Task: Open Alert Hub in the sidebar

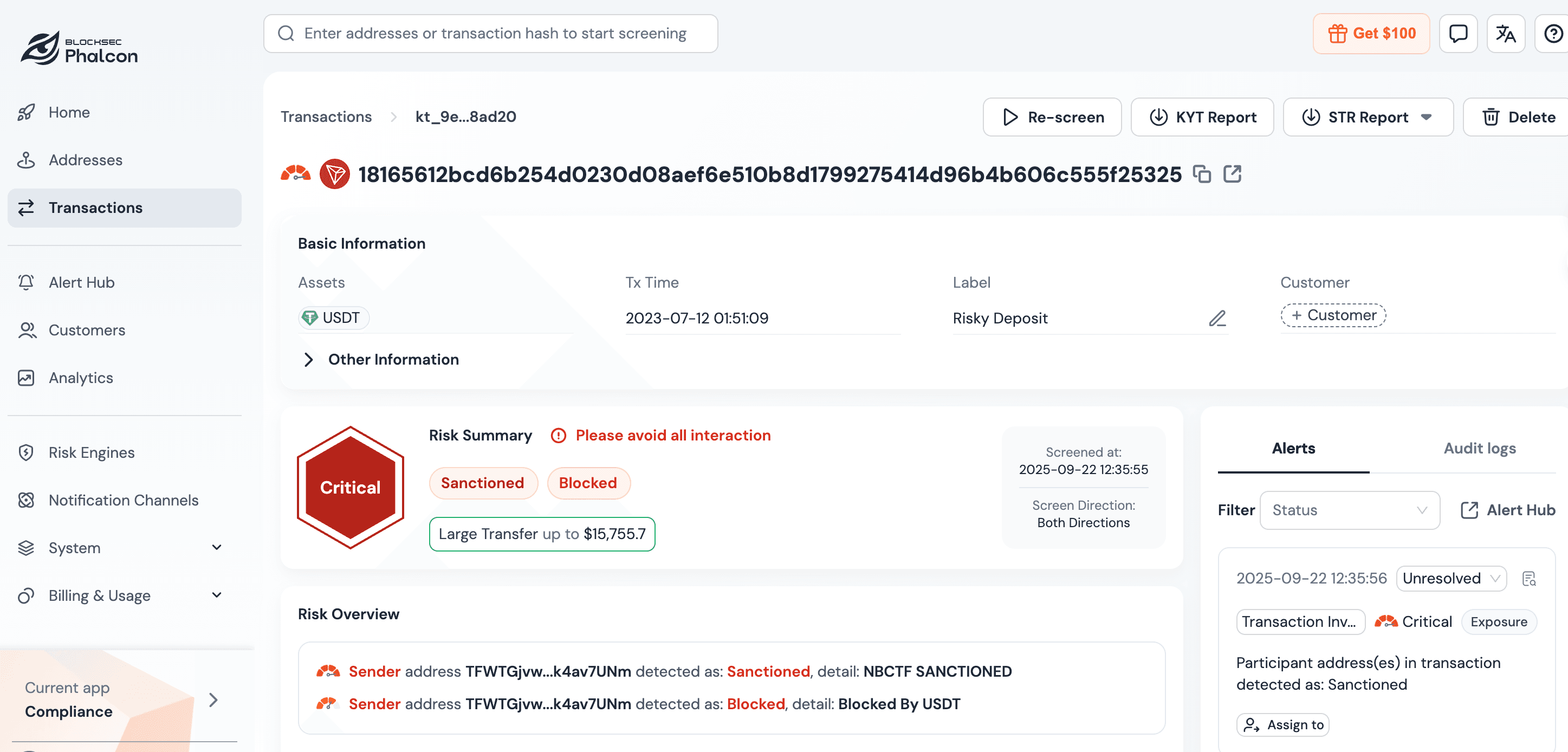Action: (82, 282)
